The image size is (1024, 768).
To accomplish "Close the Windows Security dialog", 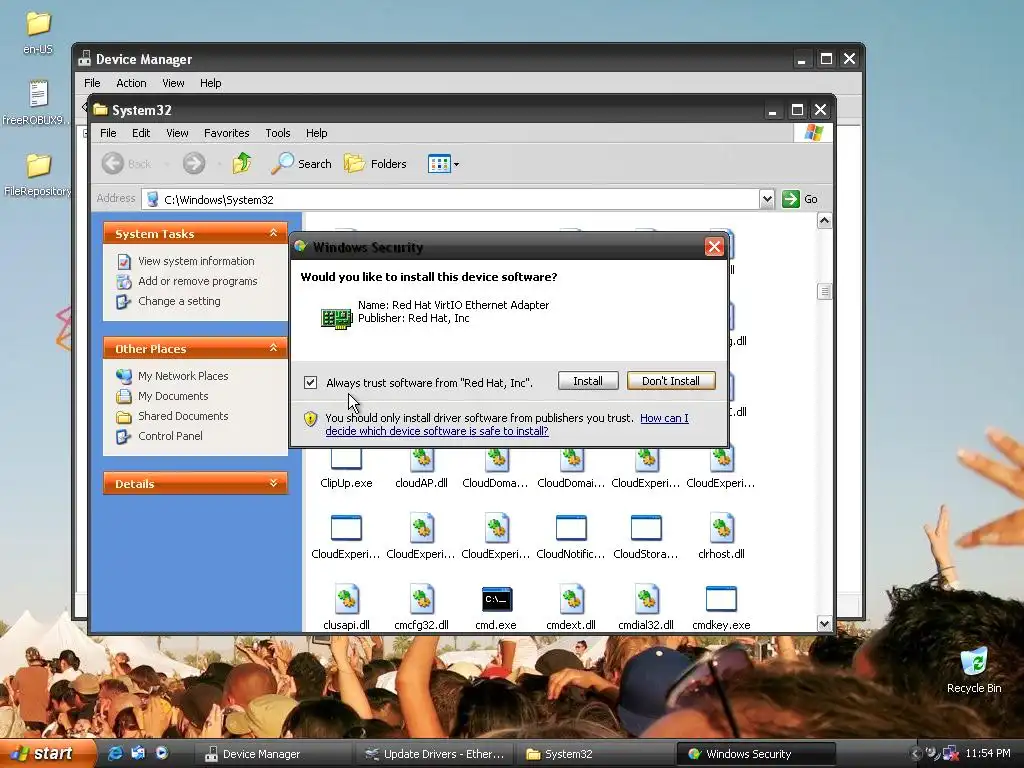I will pos(714,247).
